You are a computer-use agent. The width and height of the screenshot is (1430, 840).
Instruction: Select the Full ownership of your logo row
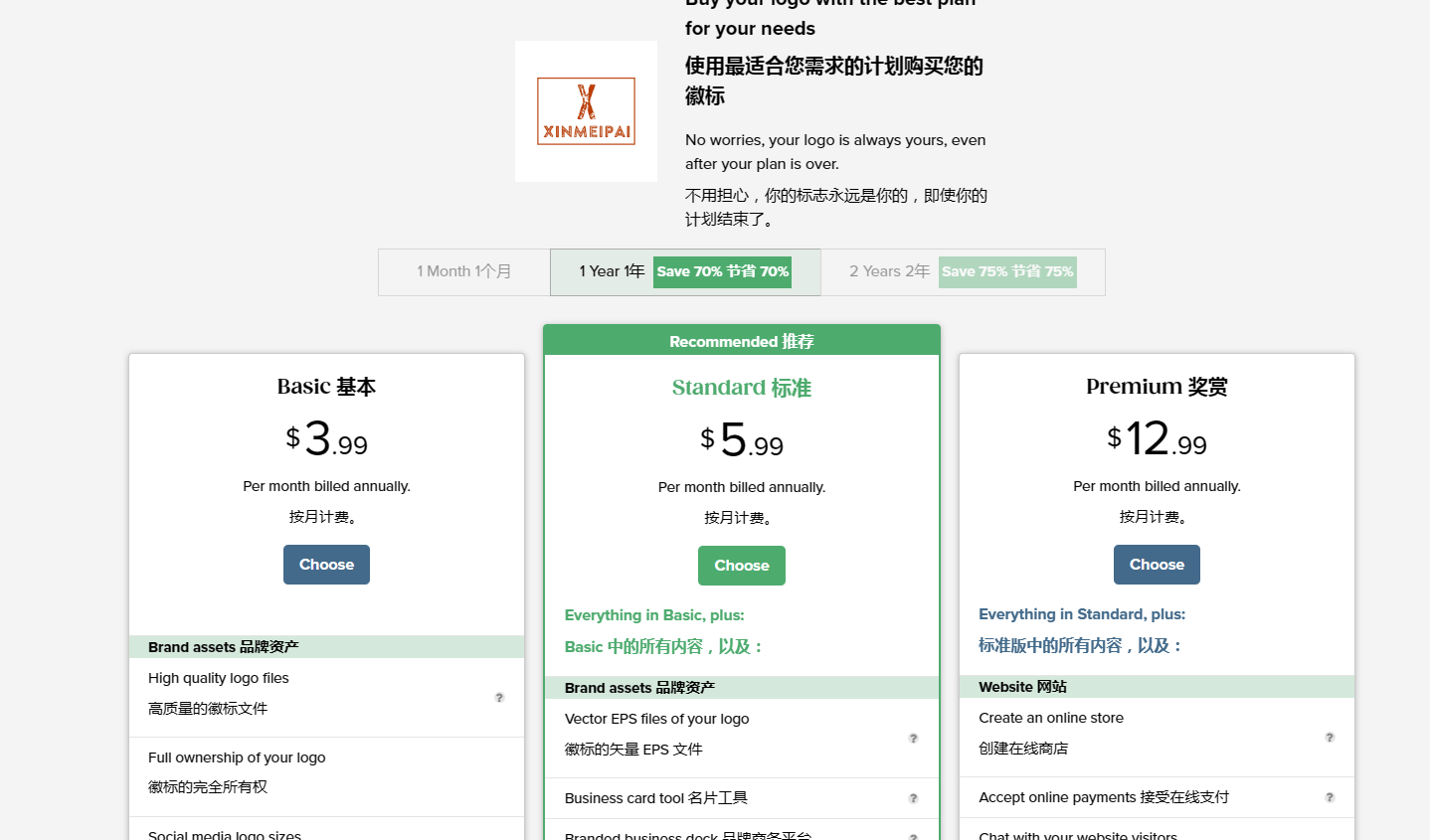[x=326, y=772]
